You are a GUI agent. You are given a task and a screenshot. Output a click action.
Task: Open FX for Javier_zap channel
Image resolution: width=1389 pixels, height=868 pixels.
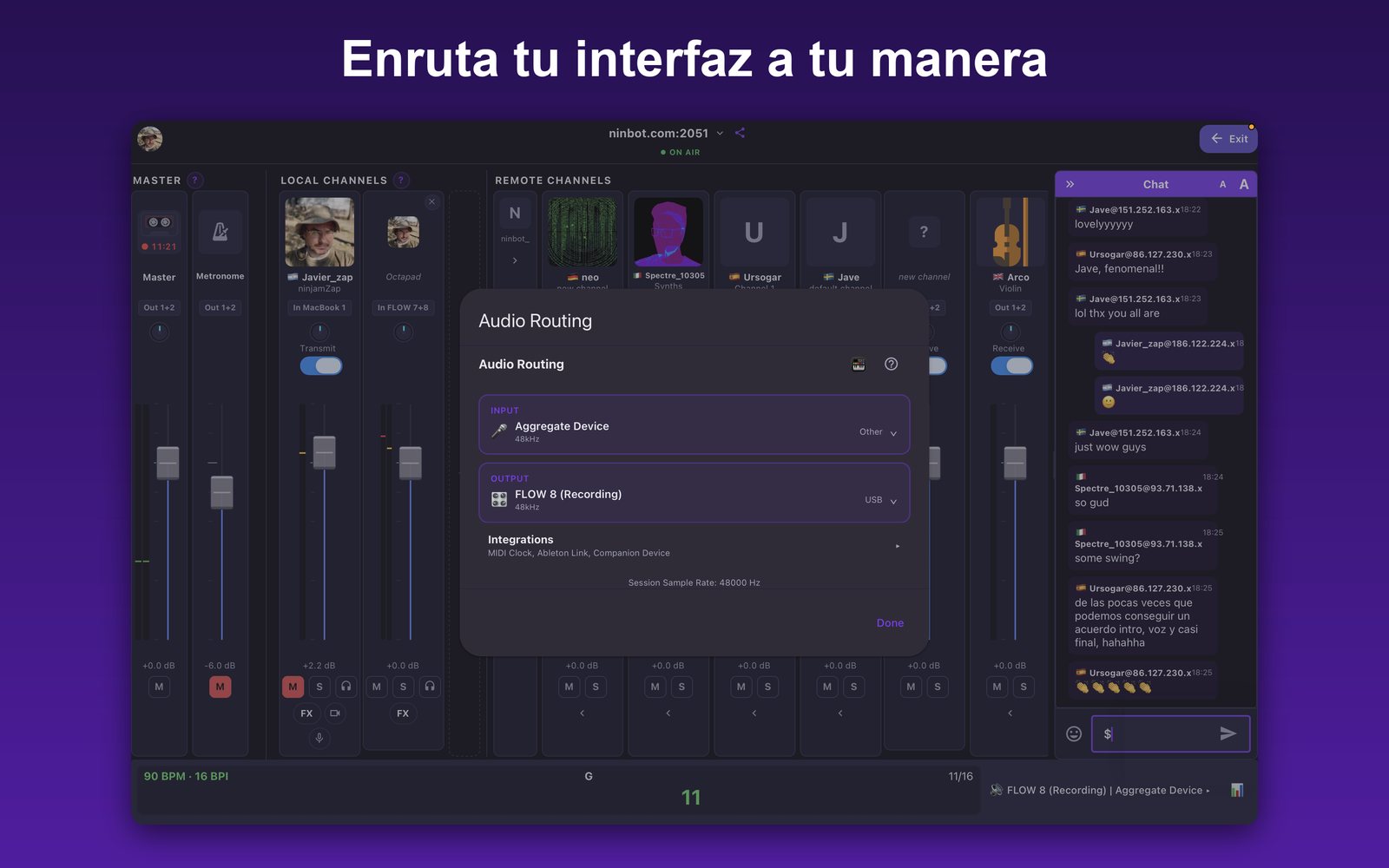(306, 713)
